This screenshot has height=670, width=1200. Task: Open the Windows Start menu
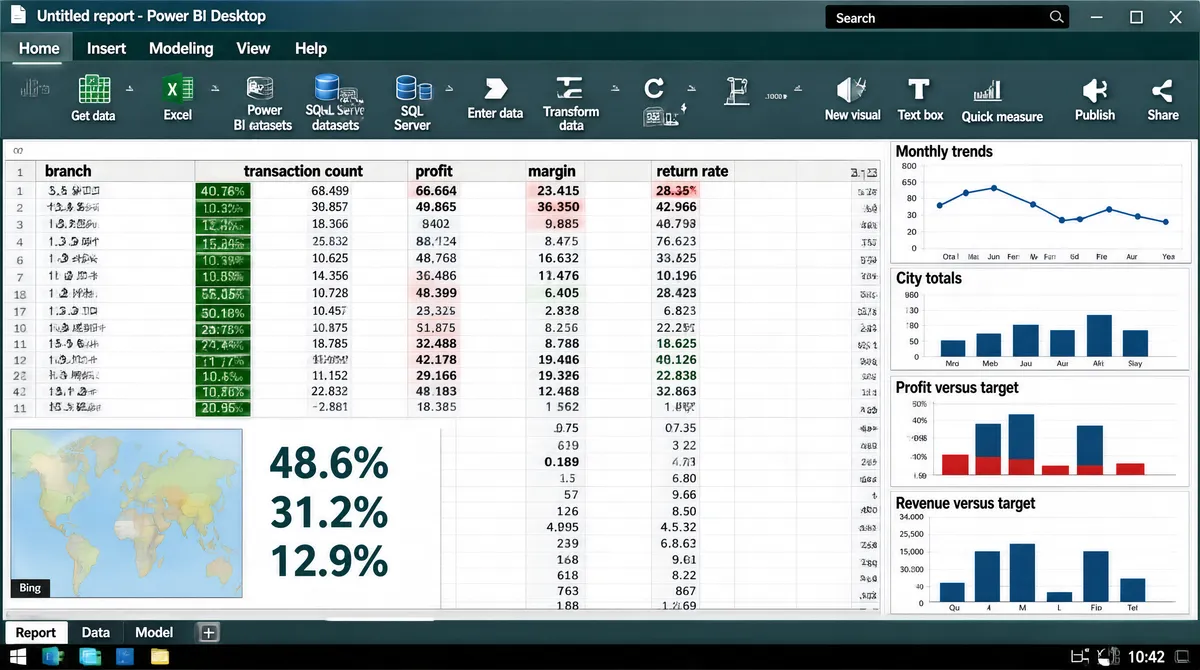pos(18,657)
